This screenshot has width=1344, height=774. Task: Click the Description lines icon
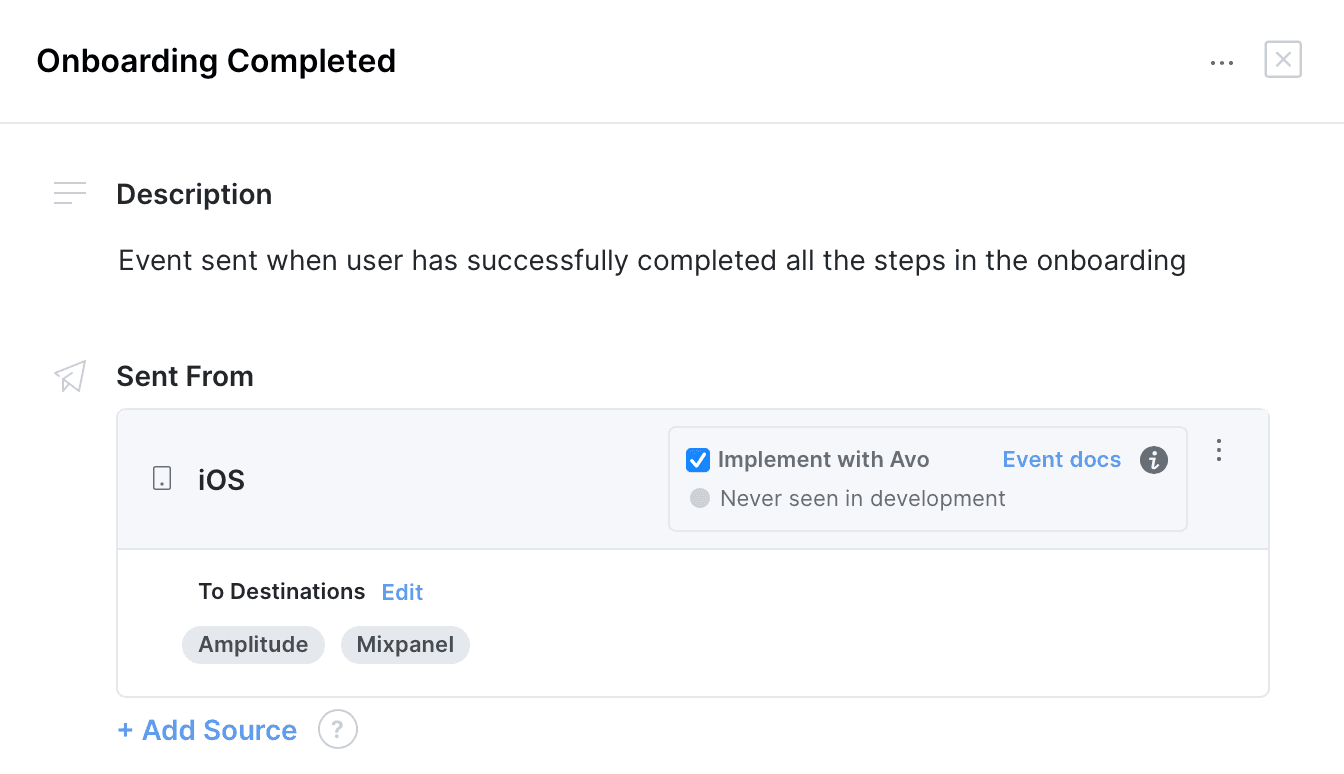click(70, 193)
